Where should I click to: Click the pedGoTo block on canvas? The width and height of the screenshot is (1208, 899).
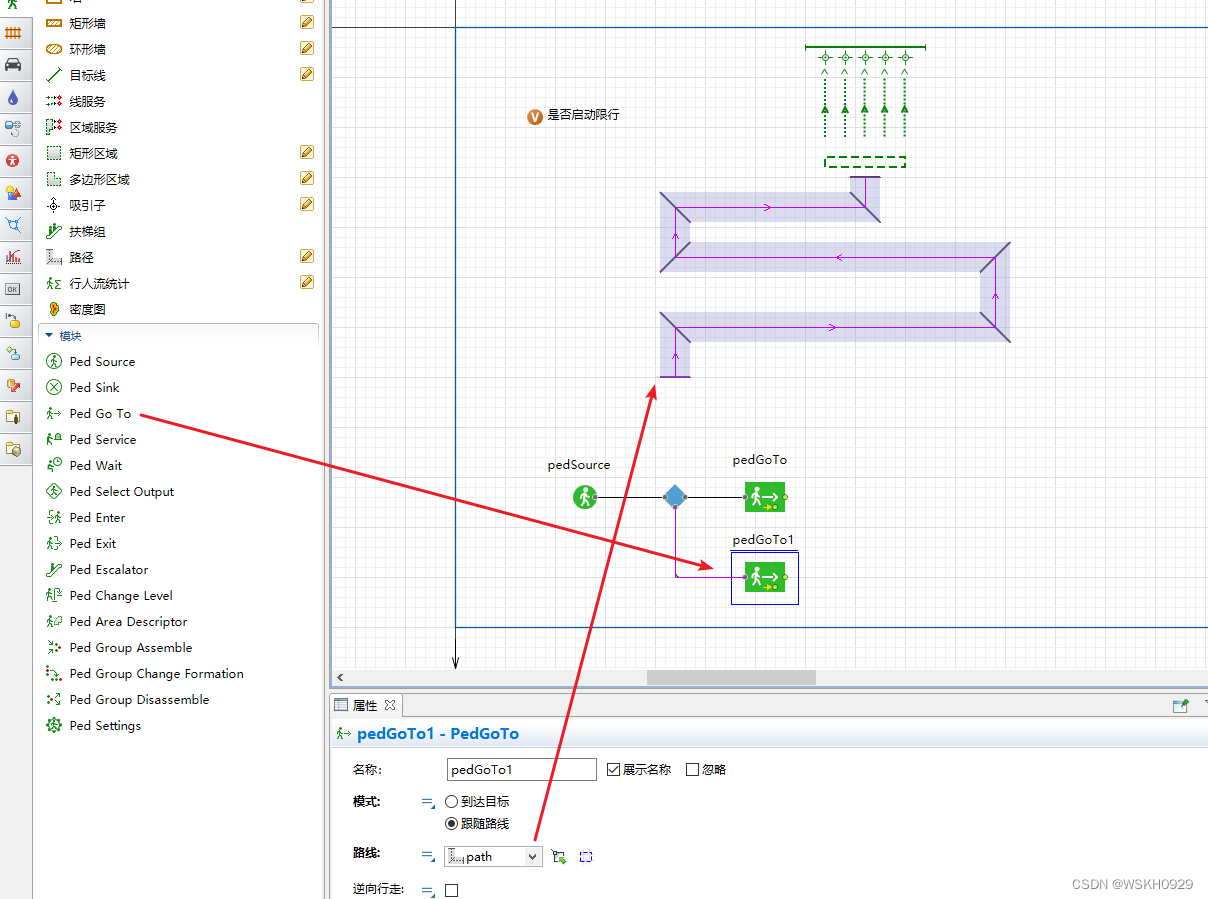[x=765, y=496]
